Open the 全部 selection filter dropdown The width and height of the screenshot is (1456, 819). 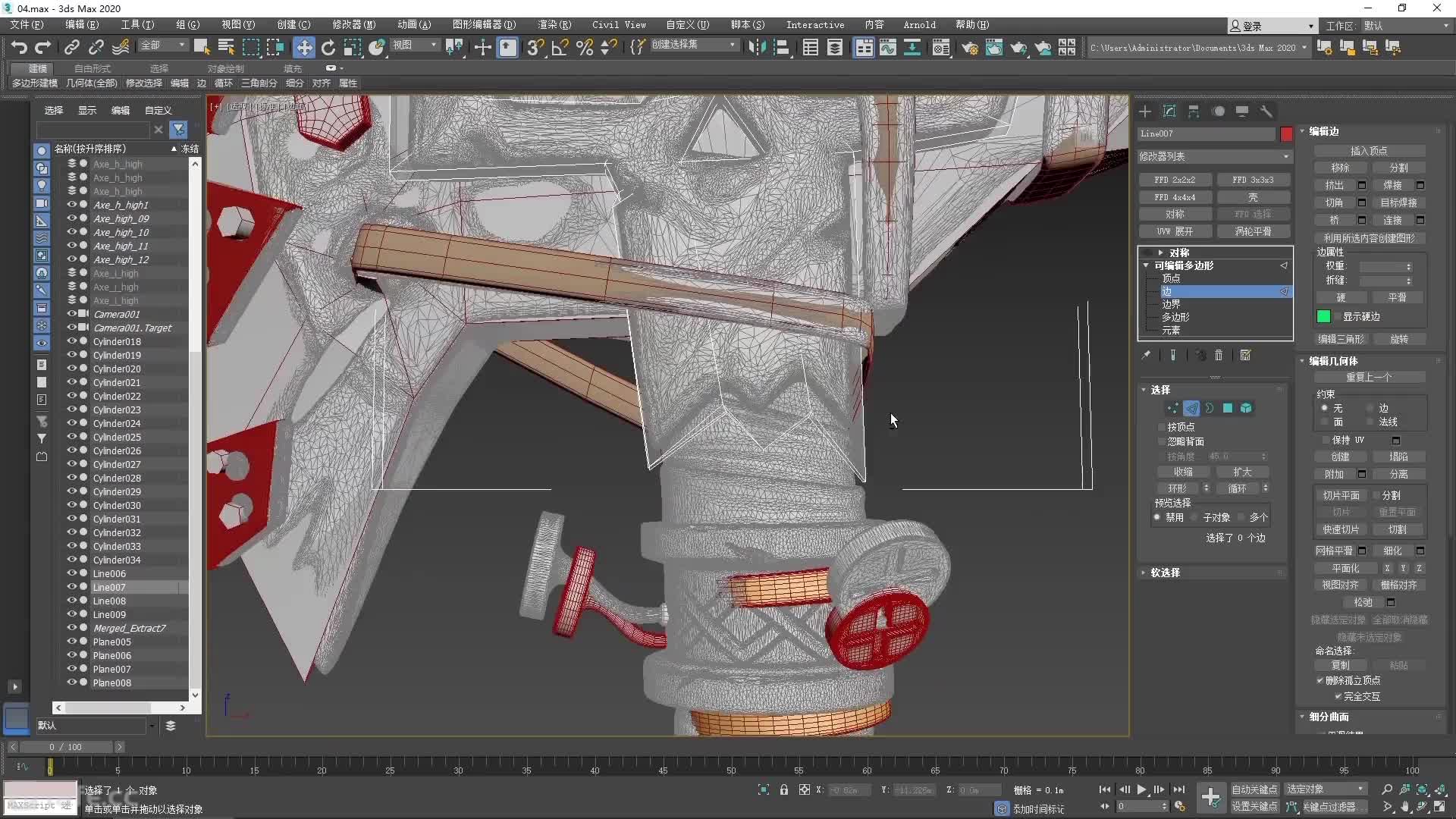pos(162,45)
